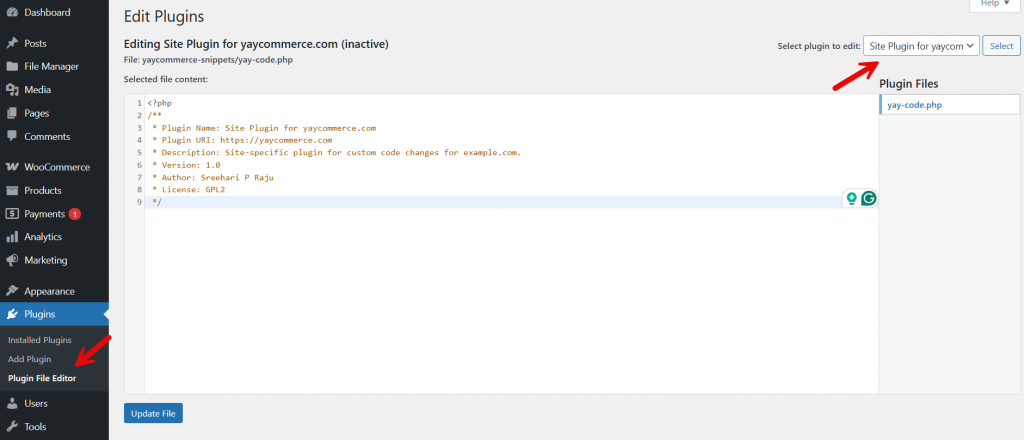Click the Plugins plug icon

tap(12, 315)
